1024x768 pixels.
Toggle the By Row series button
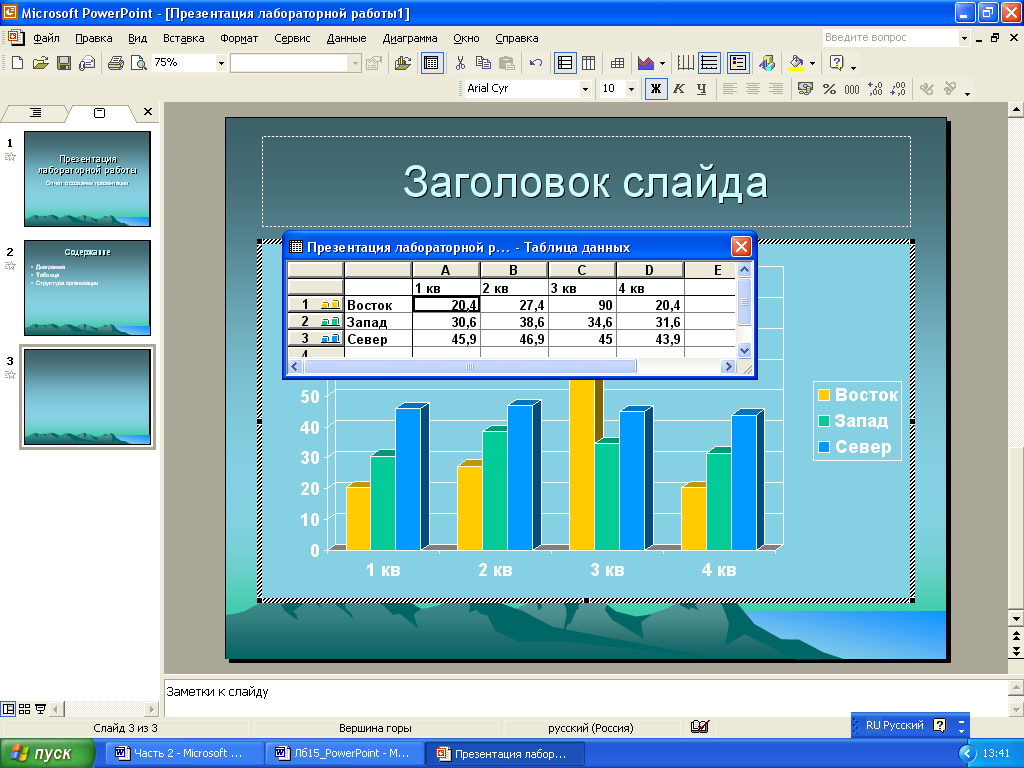(565, 63)
